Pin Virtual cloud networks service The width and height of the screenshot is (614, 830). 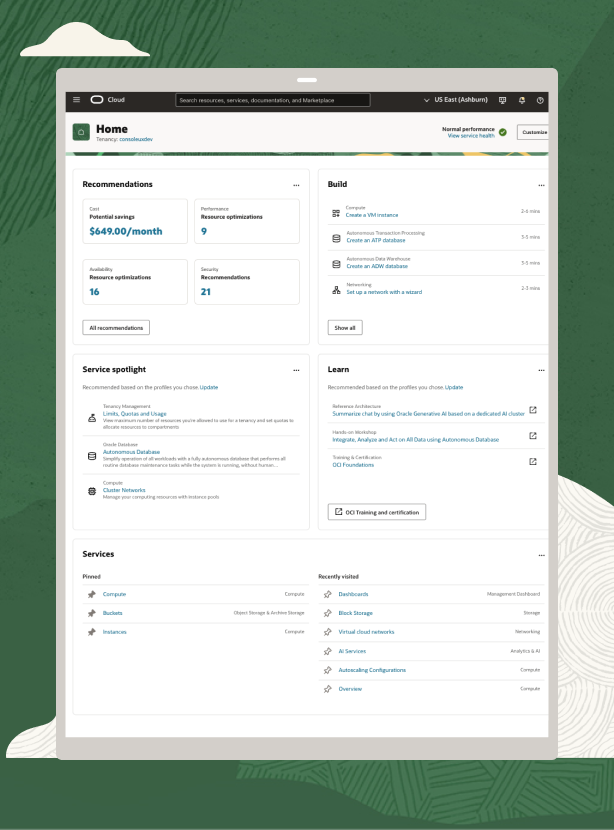tap(327, 632)
